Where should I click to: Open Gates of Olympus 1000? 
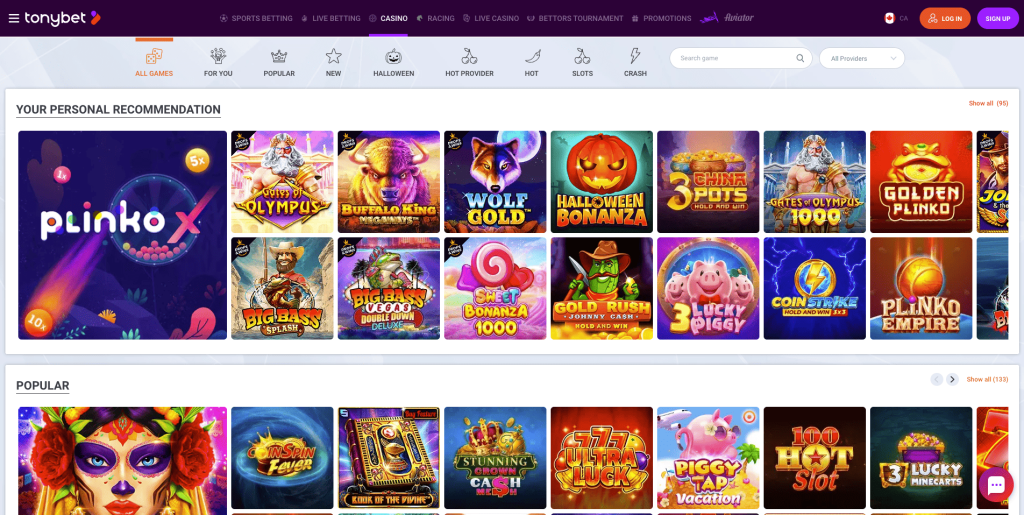(x=814, y=181)
